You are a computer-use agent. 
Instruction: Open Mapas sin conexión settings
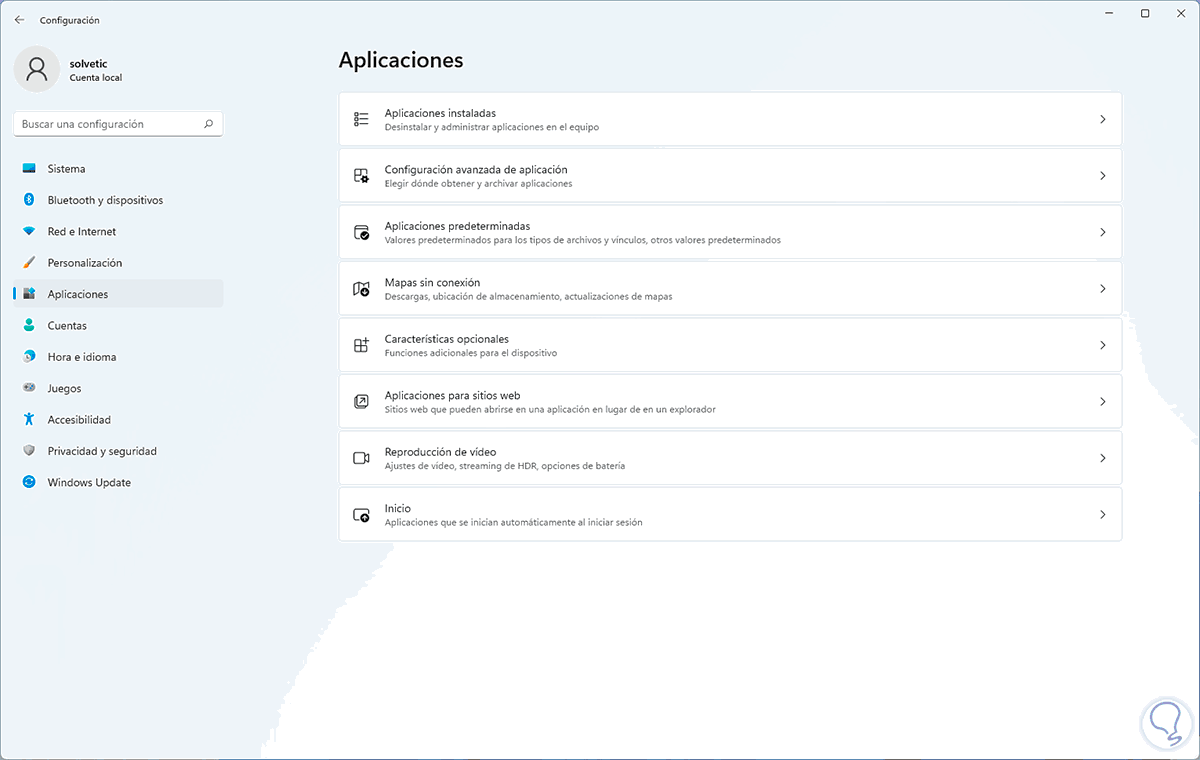pyautogui.click(x=730, y=288)
